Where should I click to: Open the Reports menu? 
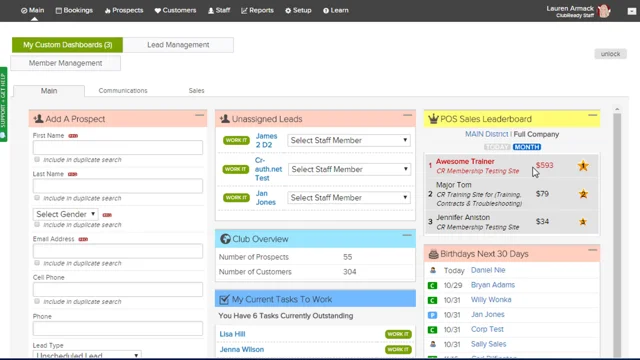257,11
